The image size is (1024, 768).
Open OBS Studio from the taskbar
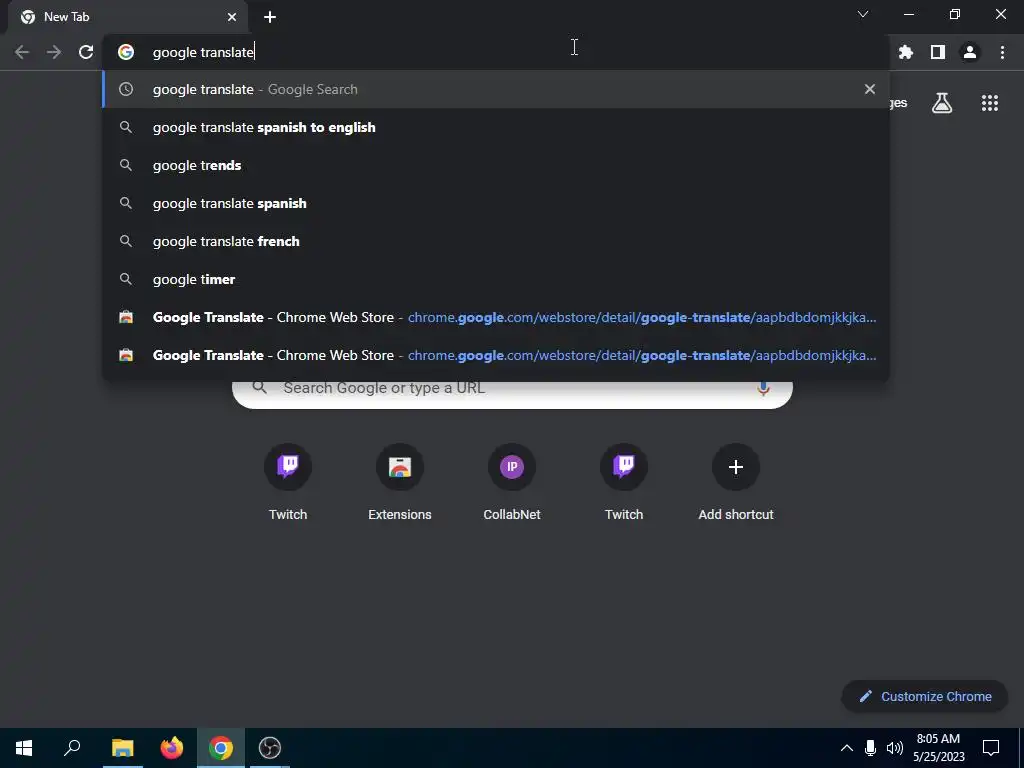tap(270, 748)
